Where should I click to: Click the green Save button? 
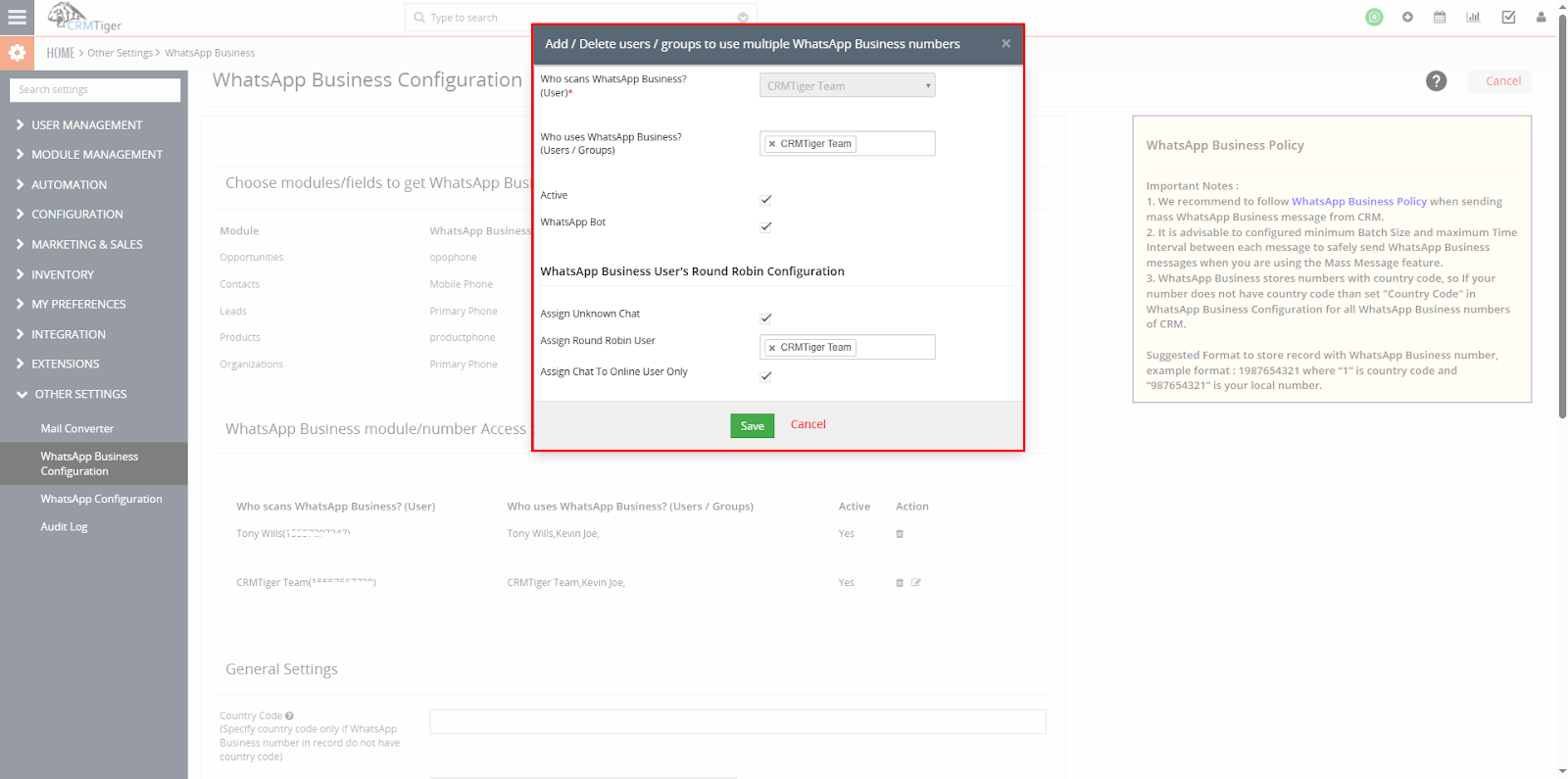752,425
